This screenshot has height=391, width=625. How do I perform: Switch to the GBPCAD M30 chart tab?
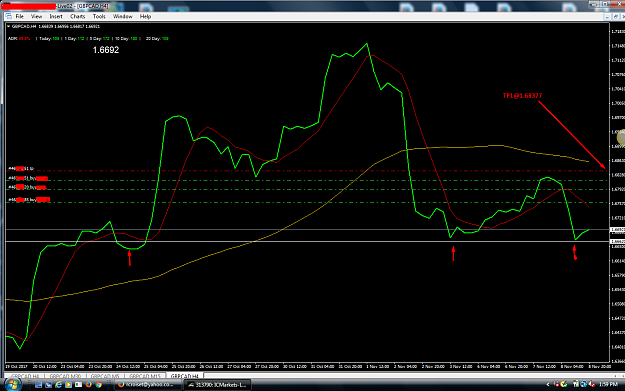[65, 376]
